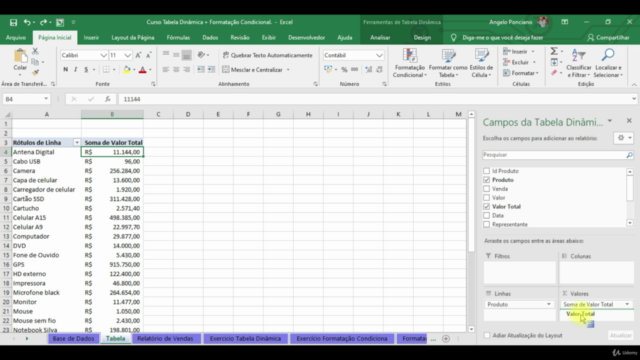Image resolution: width=640 pixels, height=360 pixels.
Task: Click the fill color bucket icon
Action: click(127, 70)
